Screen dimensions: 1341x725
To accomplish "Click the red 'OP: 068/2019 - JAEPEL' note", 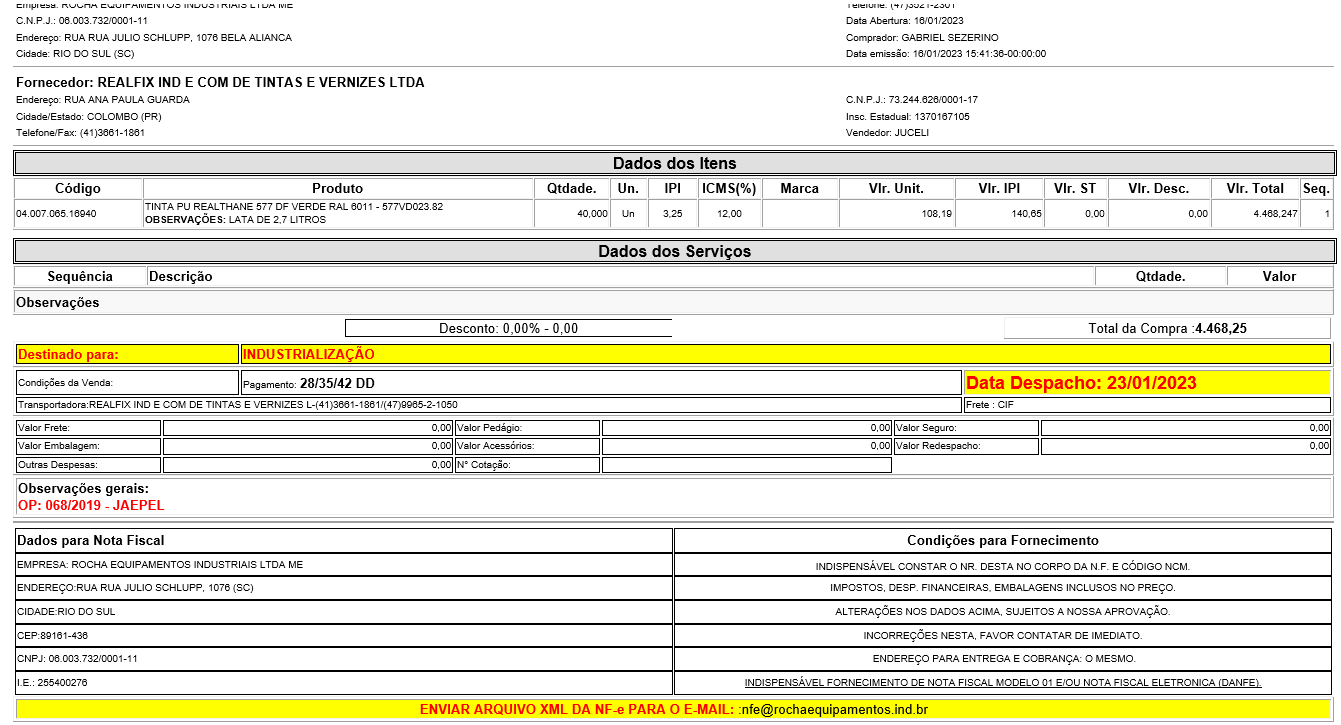I will pyautogui.click(x=91, y=506).
